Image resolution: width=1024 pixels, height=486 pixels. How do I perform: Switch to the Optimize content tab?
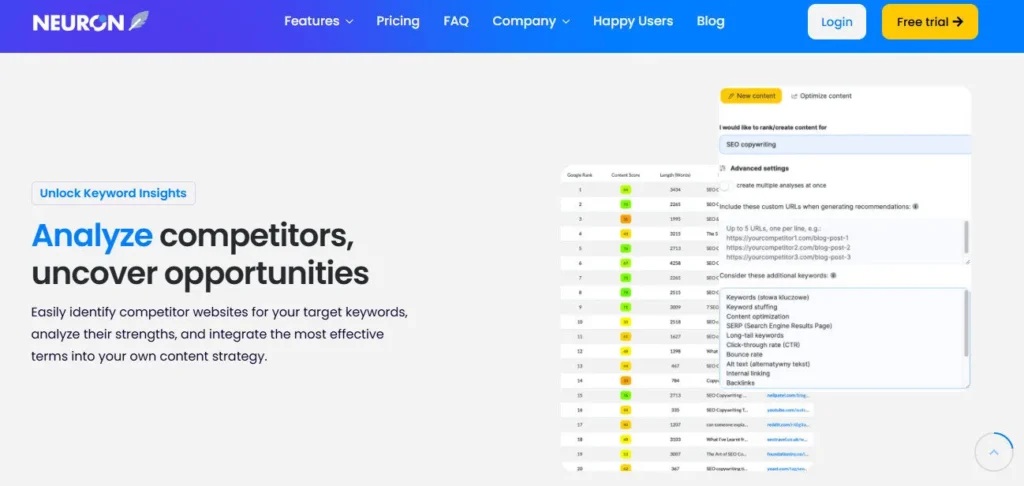[821, 95]
